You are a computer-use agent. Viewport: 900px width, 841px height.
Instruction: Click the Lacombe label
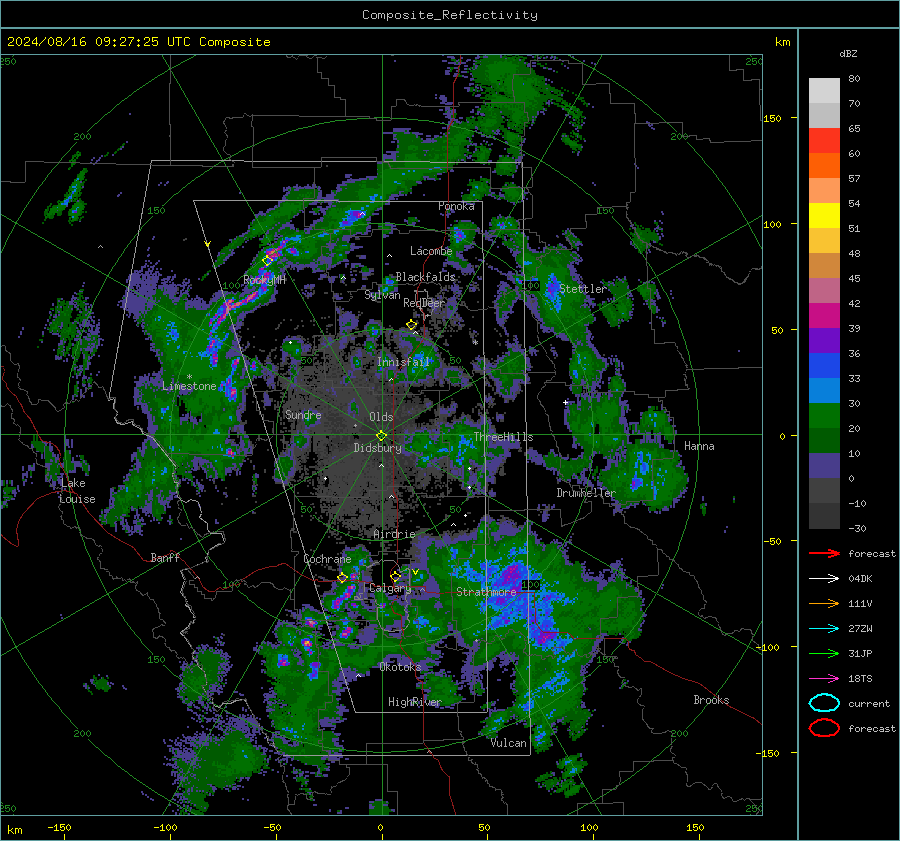coord(431,251)
